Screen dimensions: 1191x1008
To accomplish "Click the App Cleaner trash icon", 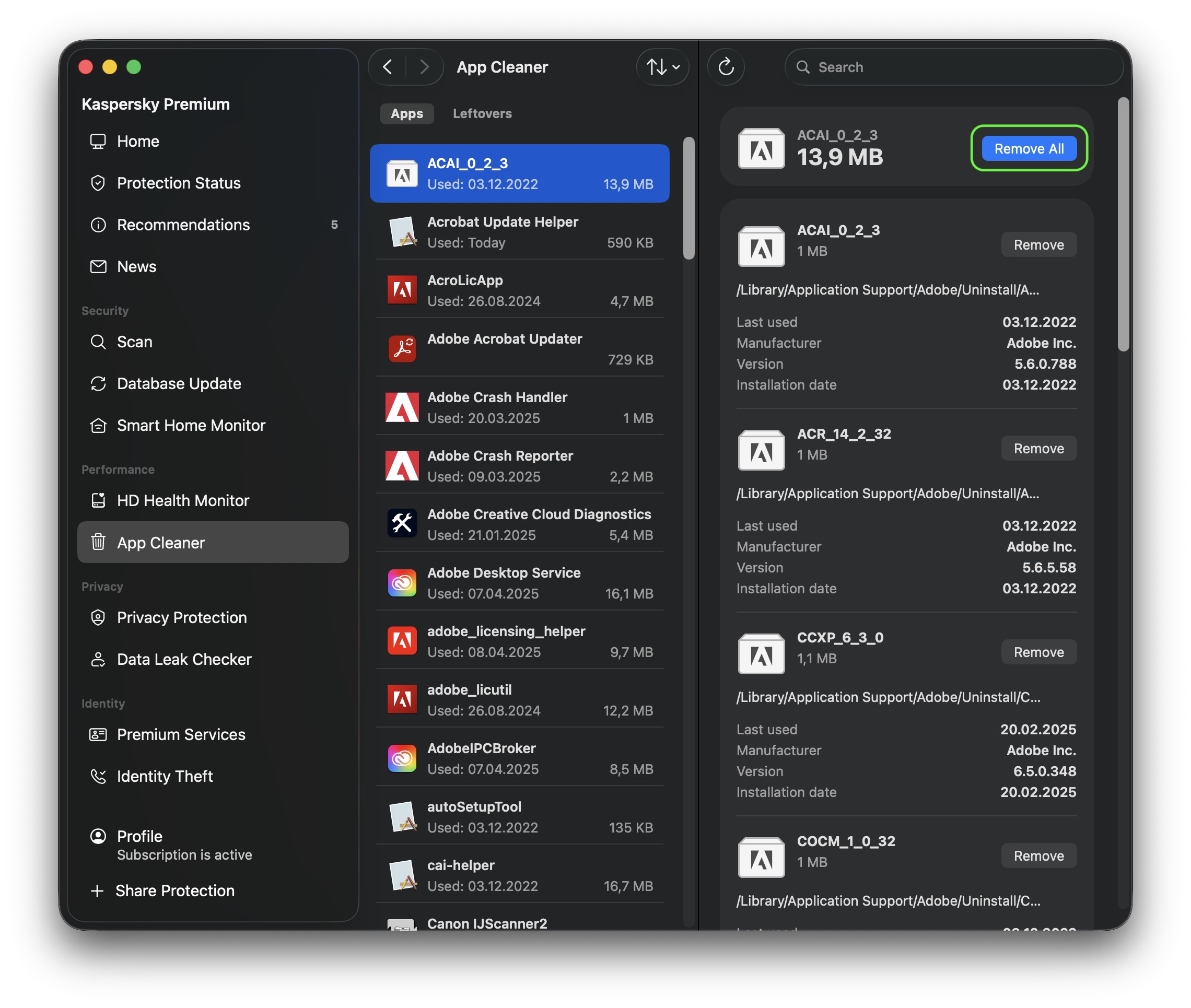I will click(98, 542).
